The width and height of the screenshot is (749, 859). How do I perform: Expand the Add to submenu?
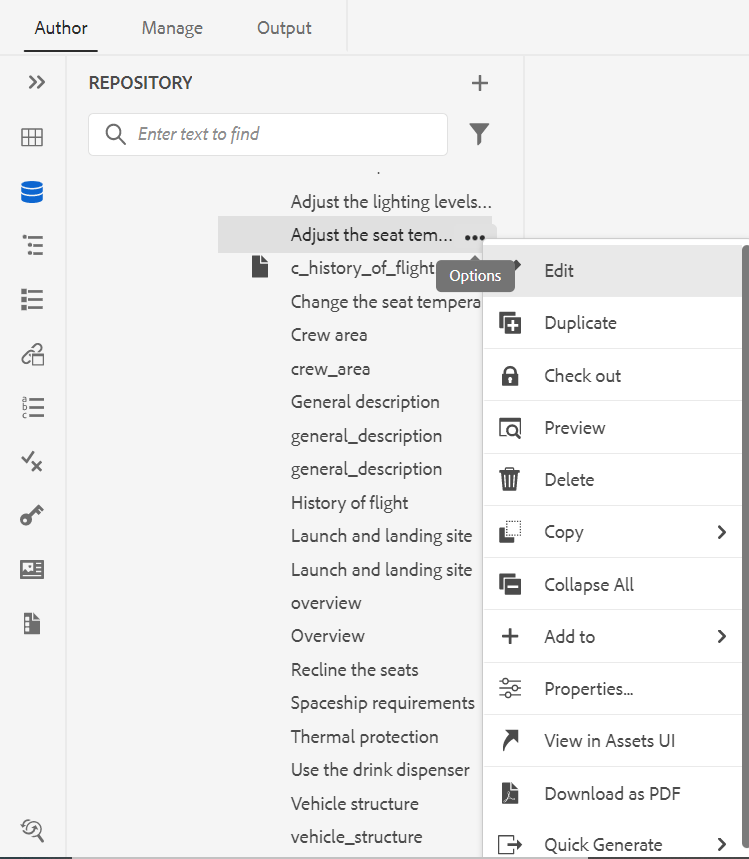tap(721, 636)
